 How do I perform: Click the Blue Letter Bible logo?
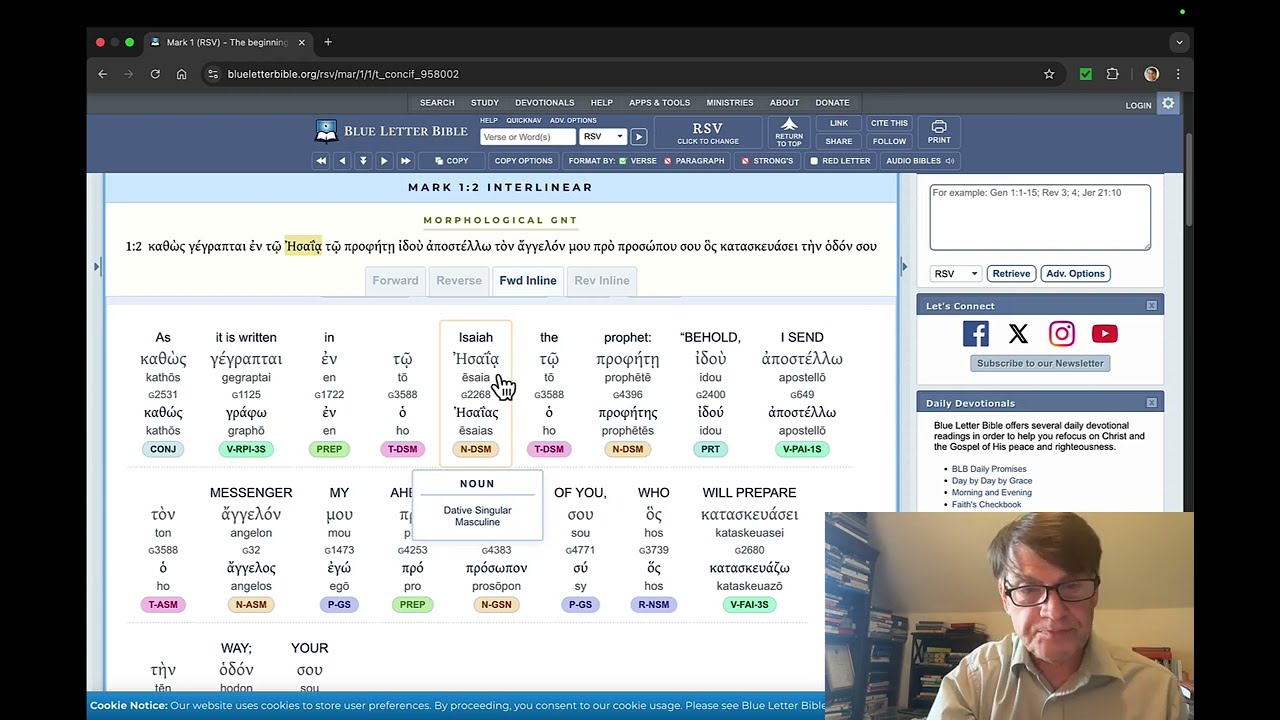(391, 131)
